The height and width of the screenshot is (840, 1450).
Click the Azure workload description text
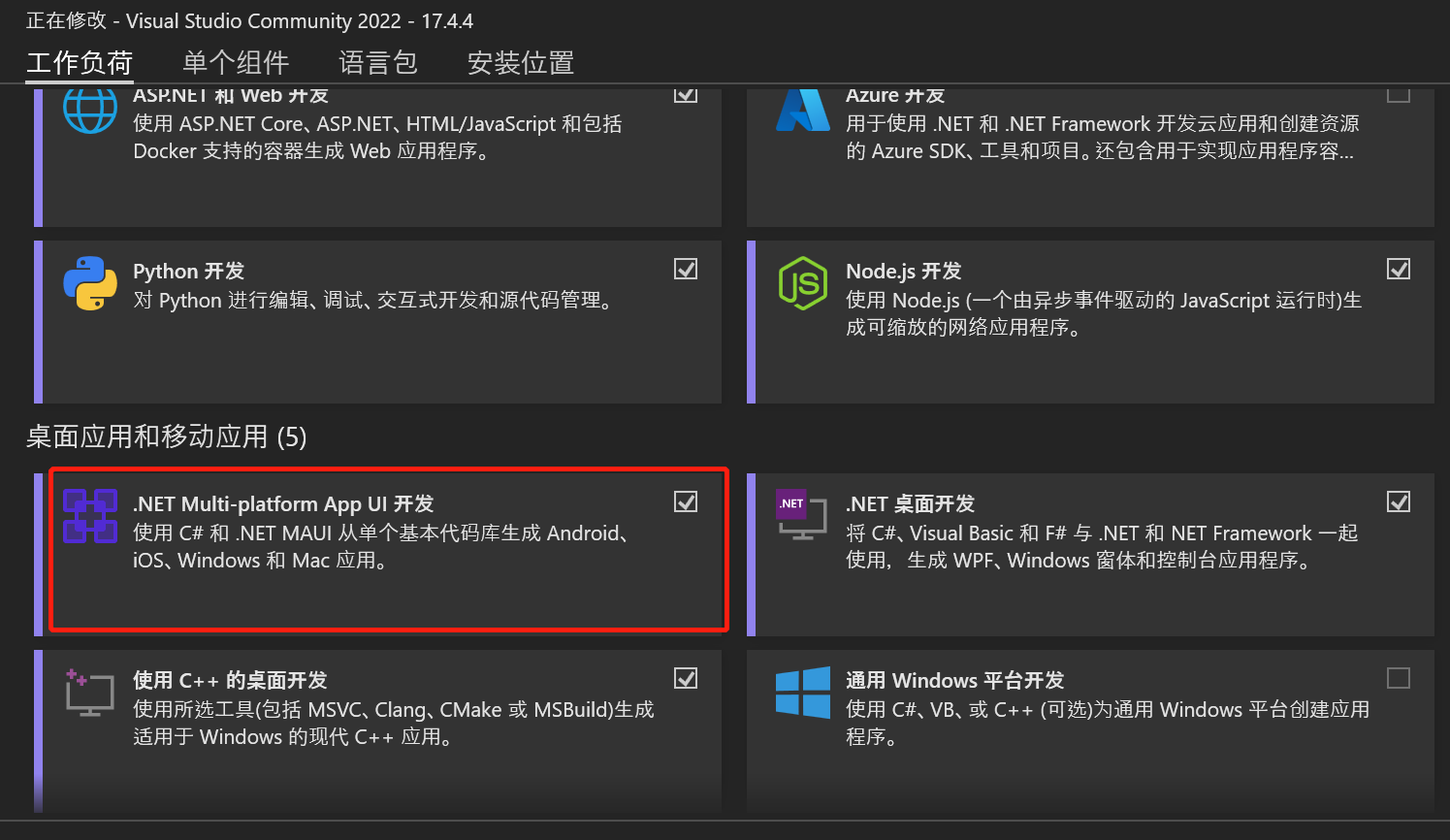(1103, 138)
